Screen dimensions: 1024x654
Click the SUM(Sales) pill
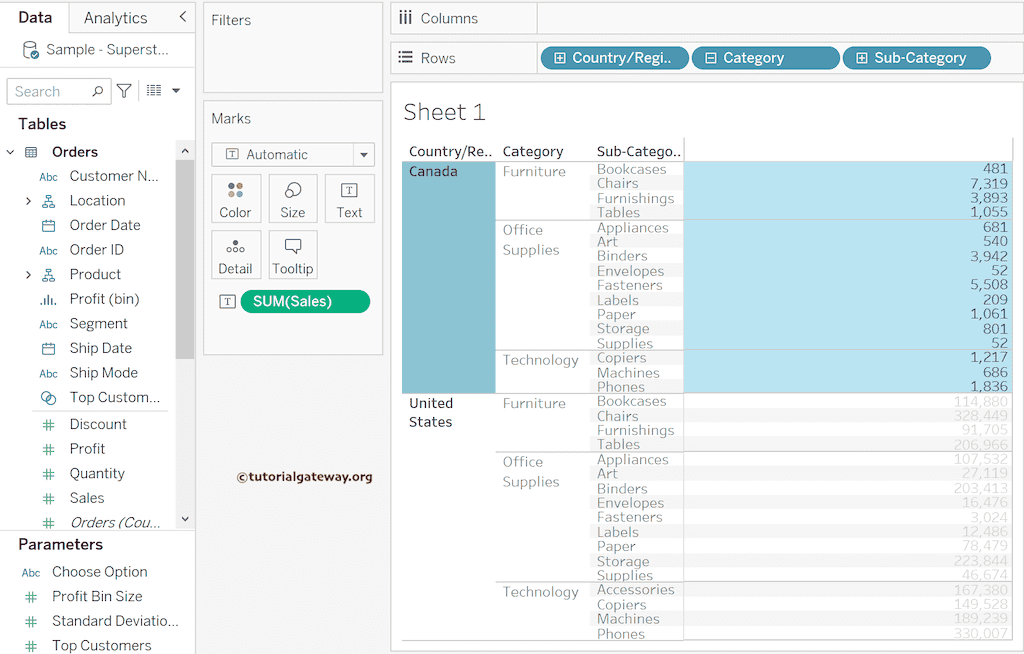(x=305, y=301)
